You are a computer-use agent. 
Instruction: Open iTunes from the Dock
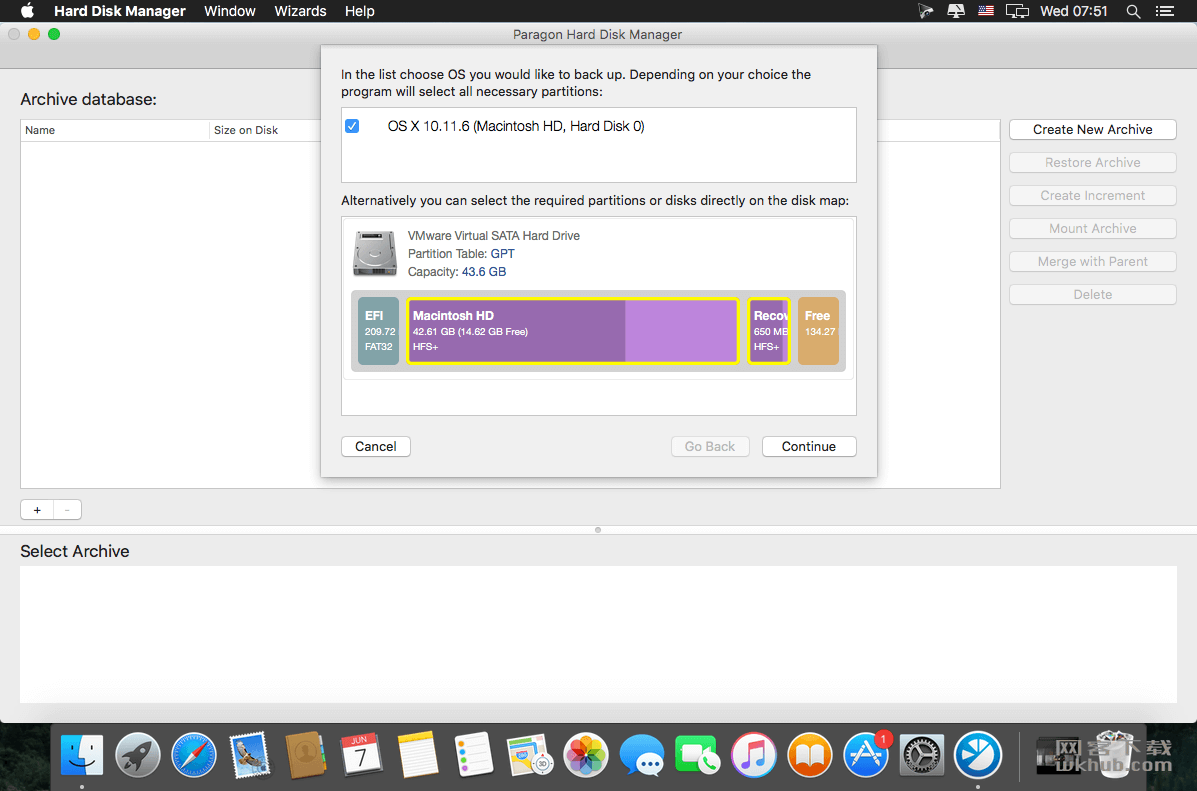(x=753, y=755)
